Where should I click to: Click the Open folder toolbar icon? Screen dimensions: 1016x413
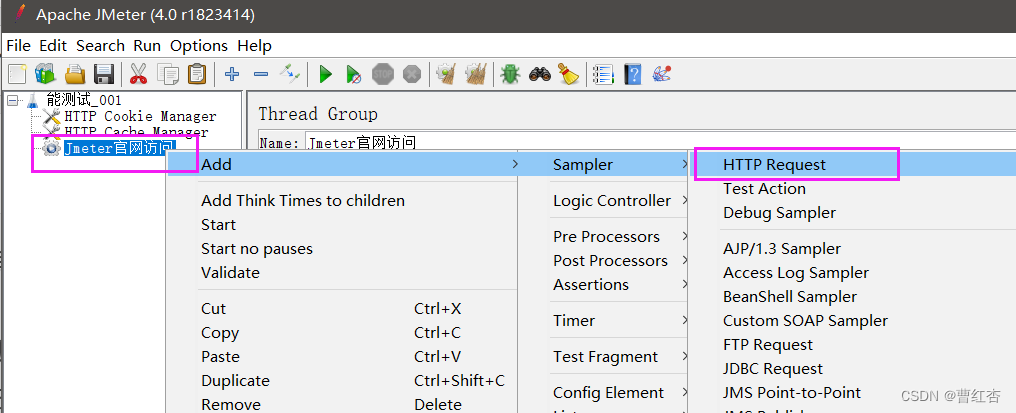click(75, 74)
